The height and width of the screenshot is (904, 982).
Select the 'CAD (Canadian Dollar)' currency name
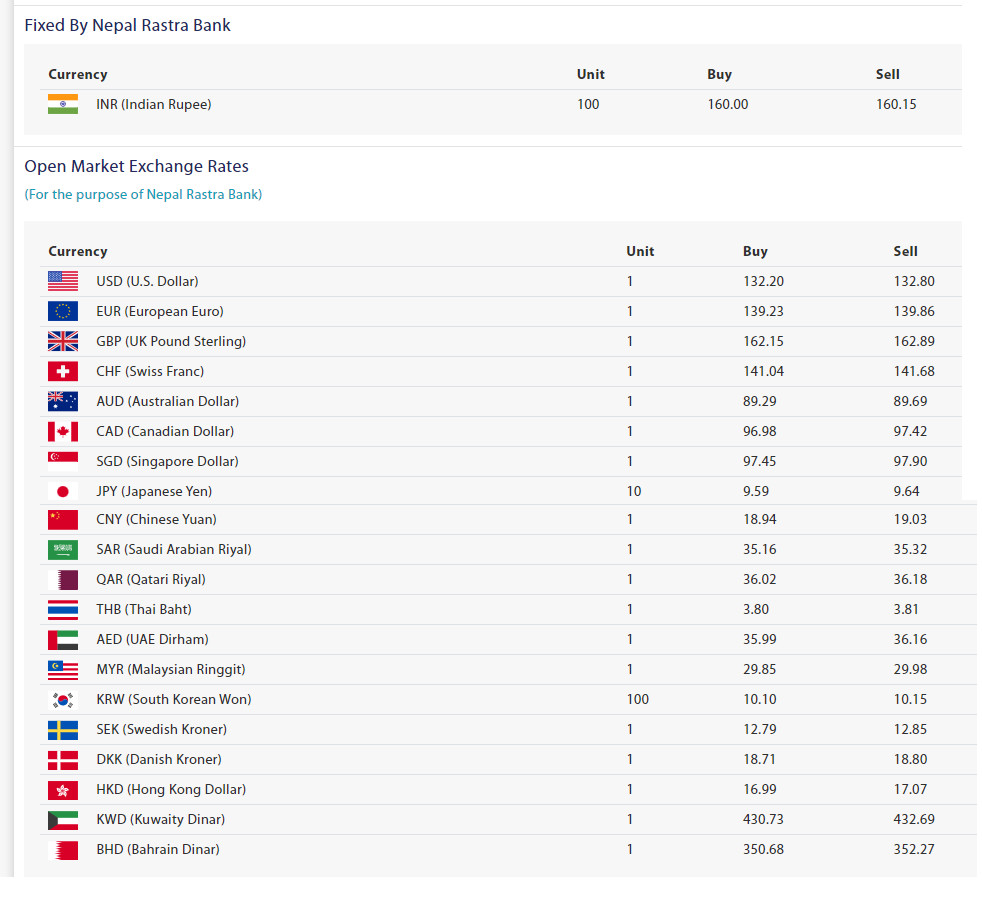[x=165, y=432]
